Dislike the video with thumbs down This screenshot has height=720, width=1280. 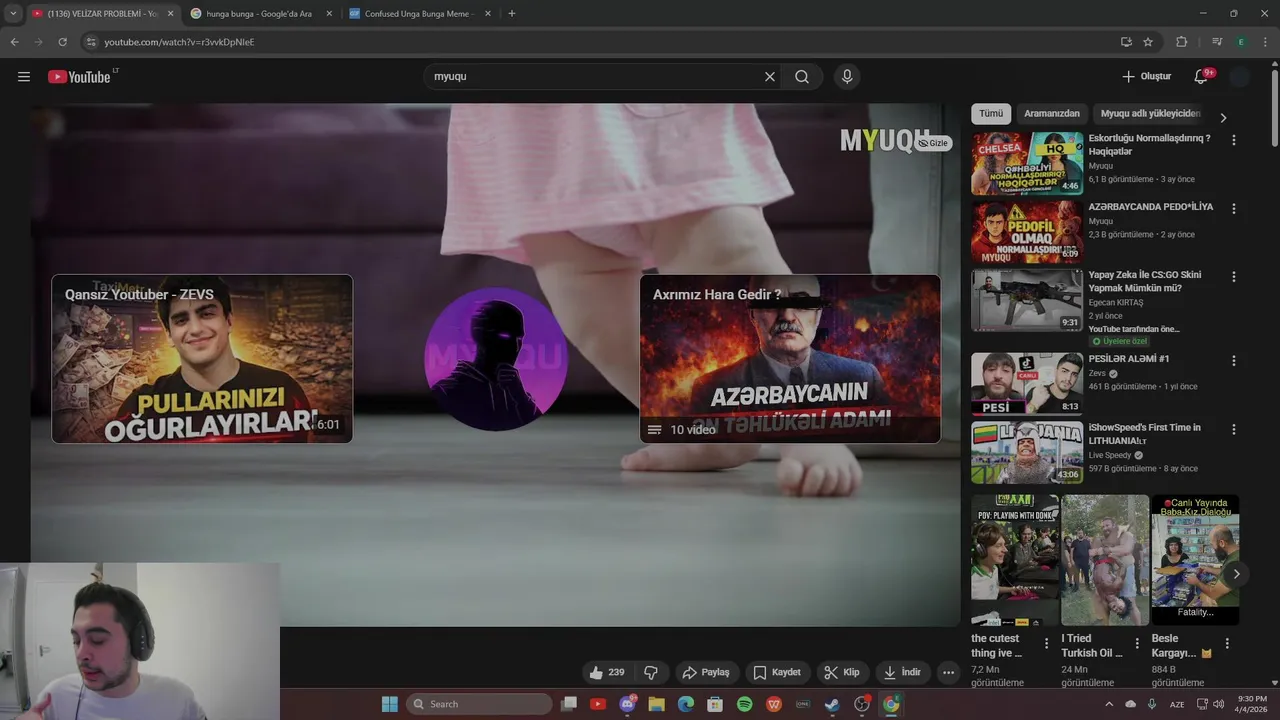[x=651, y=672]
